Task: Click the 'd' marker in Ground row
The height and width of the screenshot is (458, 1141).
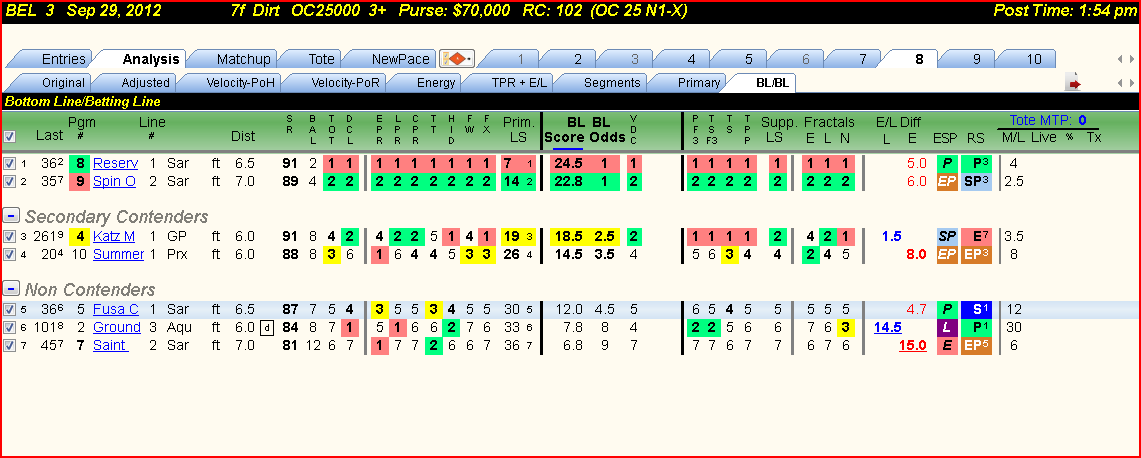Action: pyautogui.click(x=267, y=328)
